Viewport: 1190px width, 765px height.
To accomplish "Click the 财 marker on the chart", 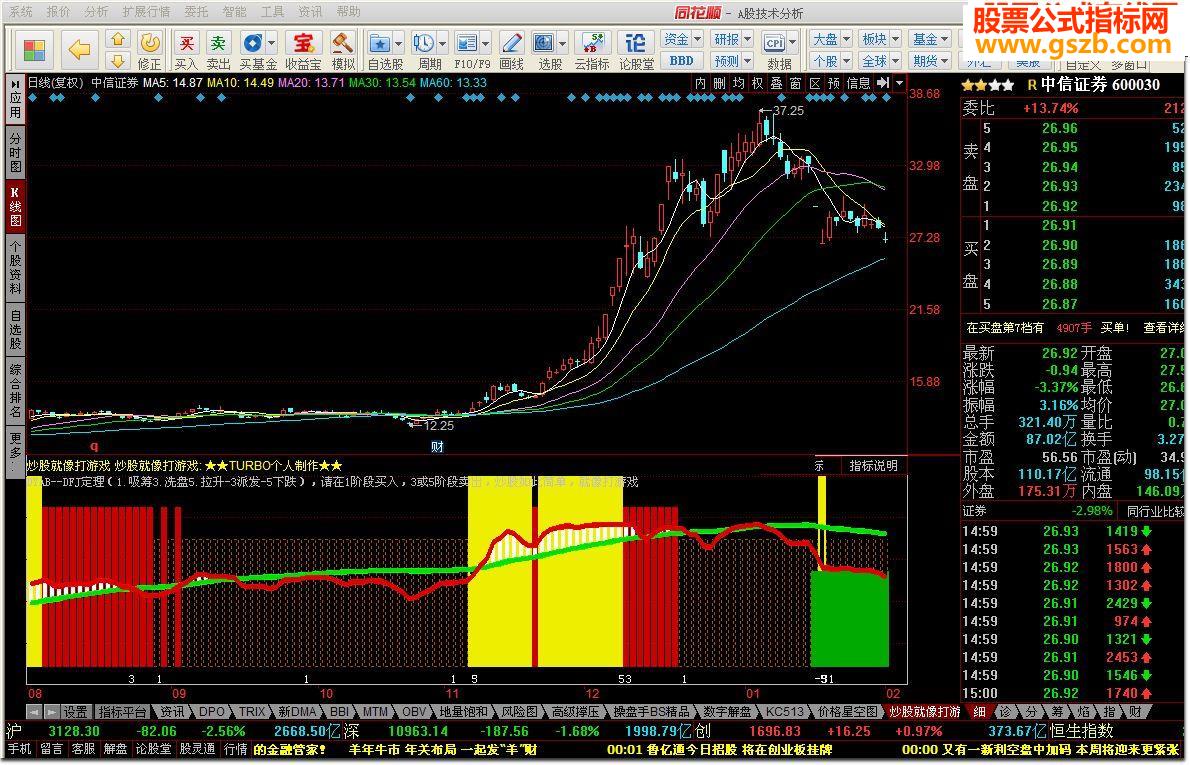I will pyautogui.click(x=437, y=446).
